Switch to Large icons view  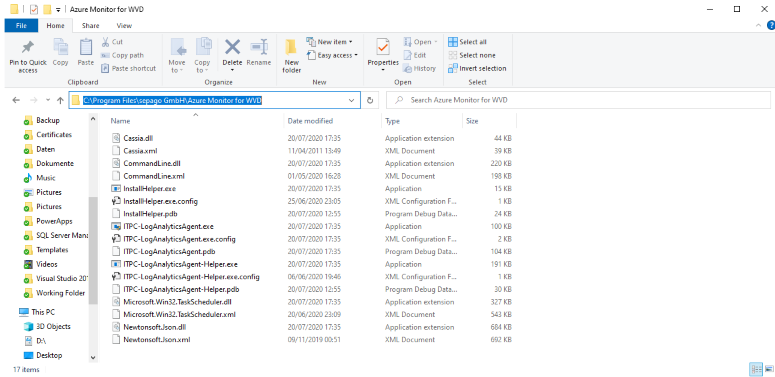(x=769, y=369)
